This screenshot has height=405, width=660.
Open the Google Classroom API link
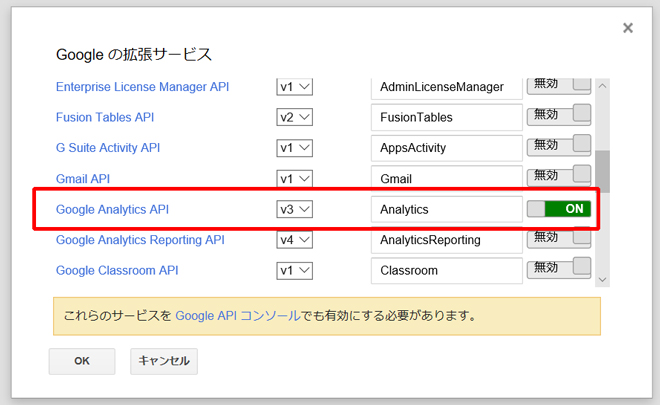click(117, 270)
